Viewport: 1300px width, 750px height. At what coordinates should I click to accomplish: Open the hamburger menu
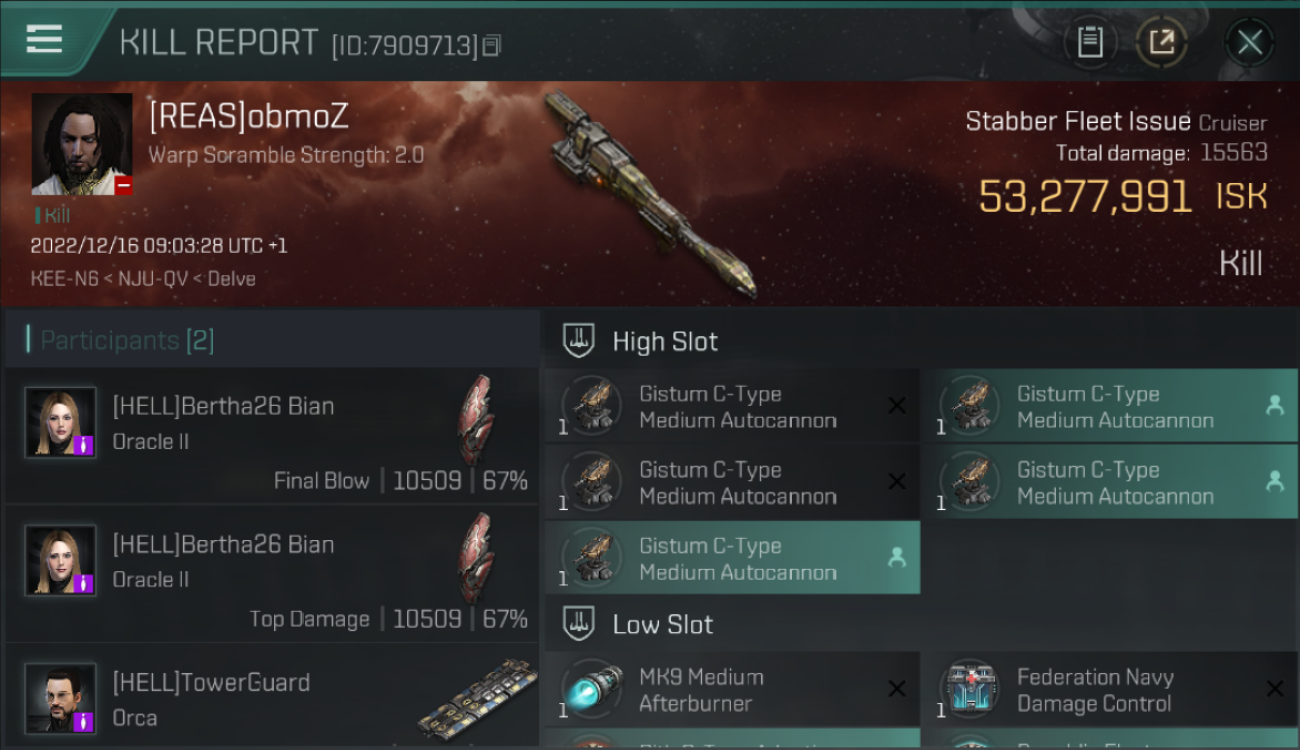tap(44, 40)
